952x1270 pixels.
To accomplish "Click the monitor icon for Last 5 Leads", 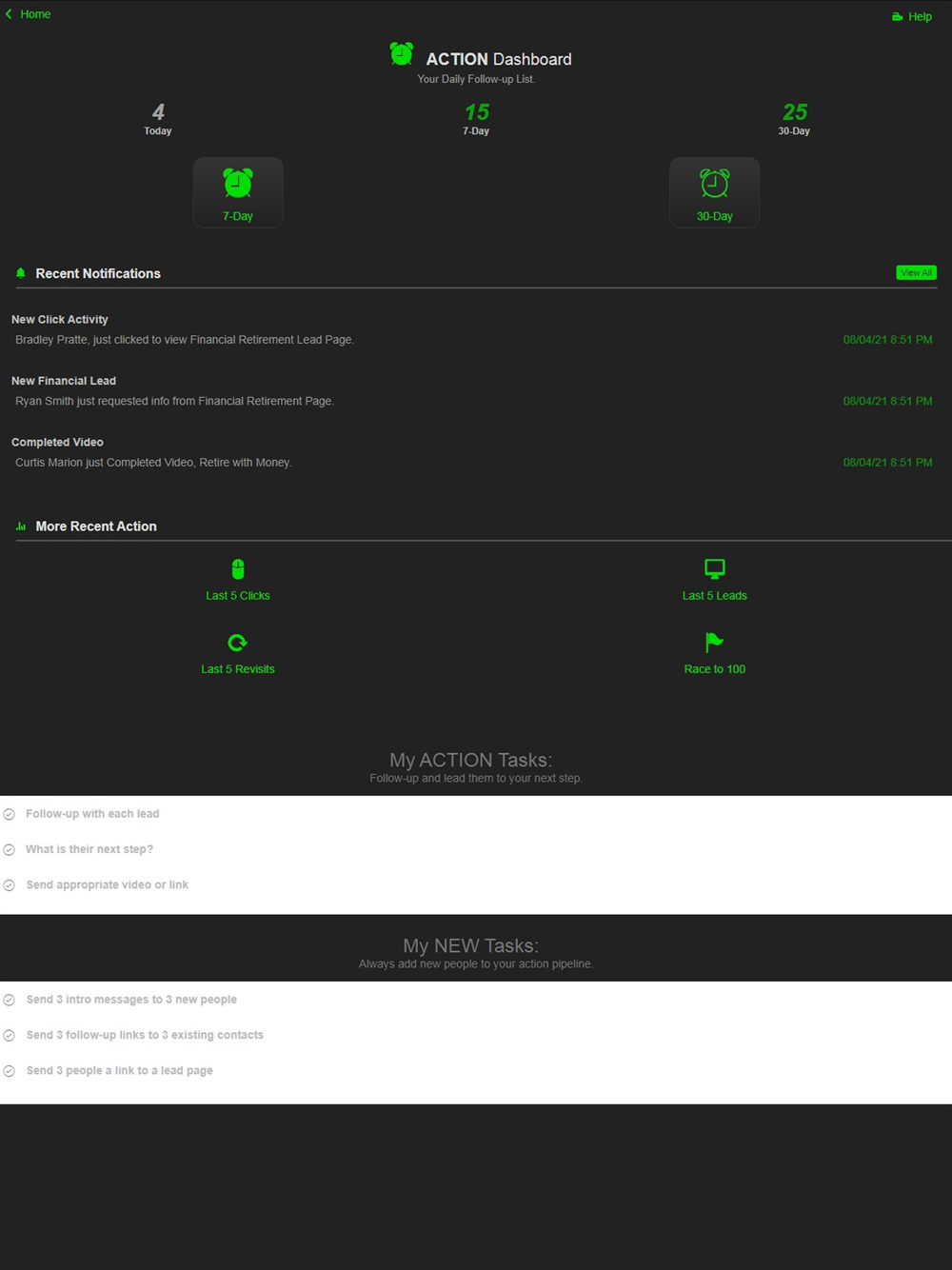I will tap(715, 569).
